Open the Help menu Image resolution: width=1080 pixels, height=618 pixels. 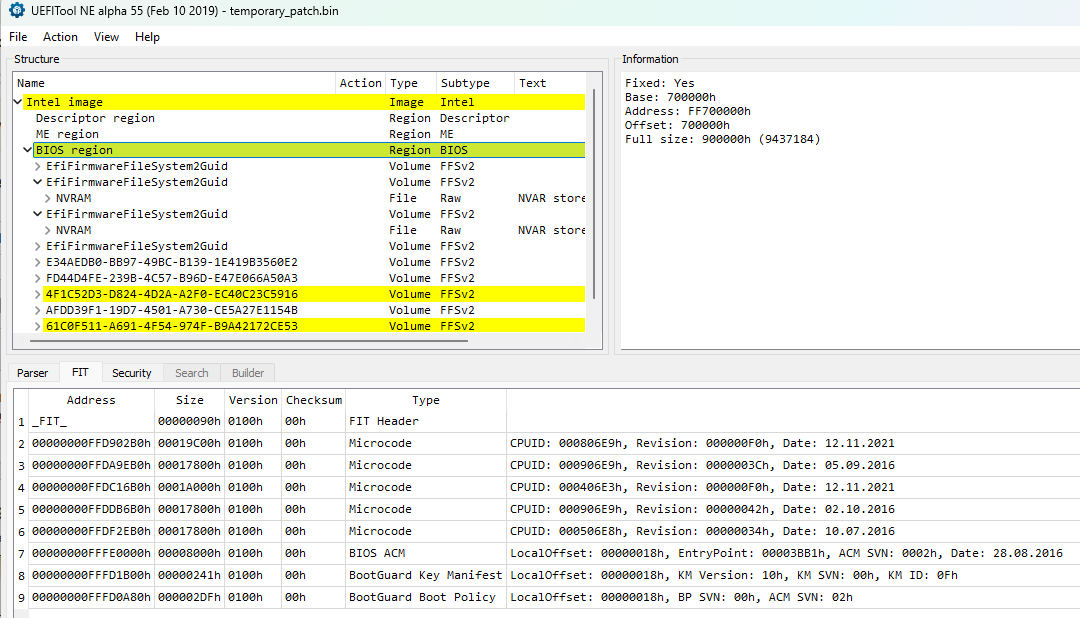[x=147, y=37]
